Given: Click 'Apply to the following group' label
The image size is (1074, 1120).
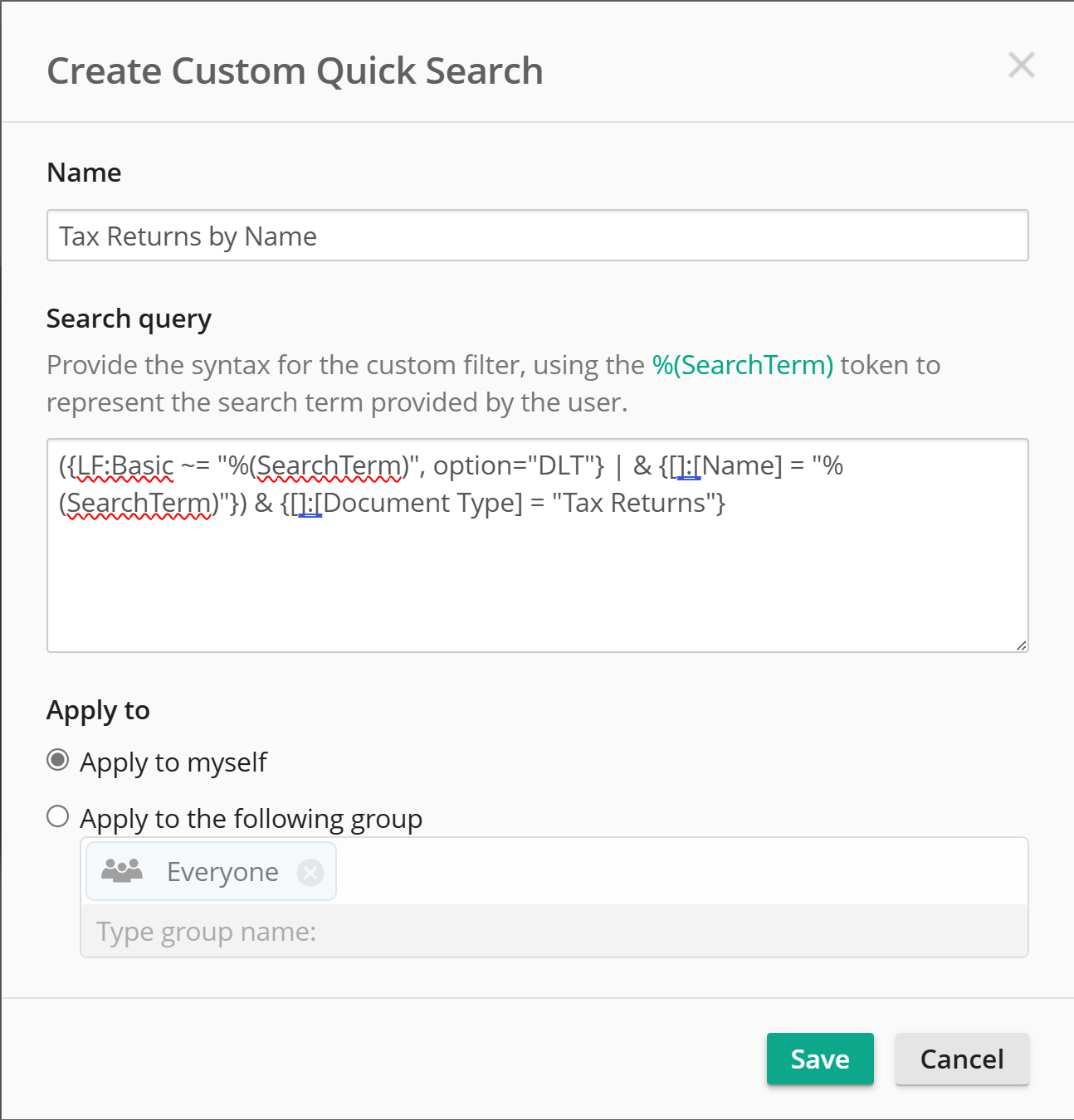Looking at the screenshot, I should click(251, 818).
